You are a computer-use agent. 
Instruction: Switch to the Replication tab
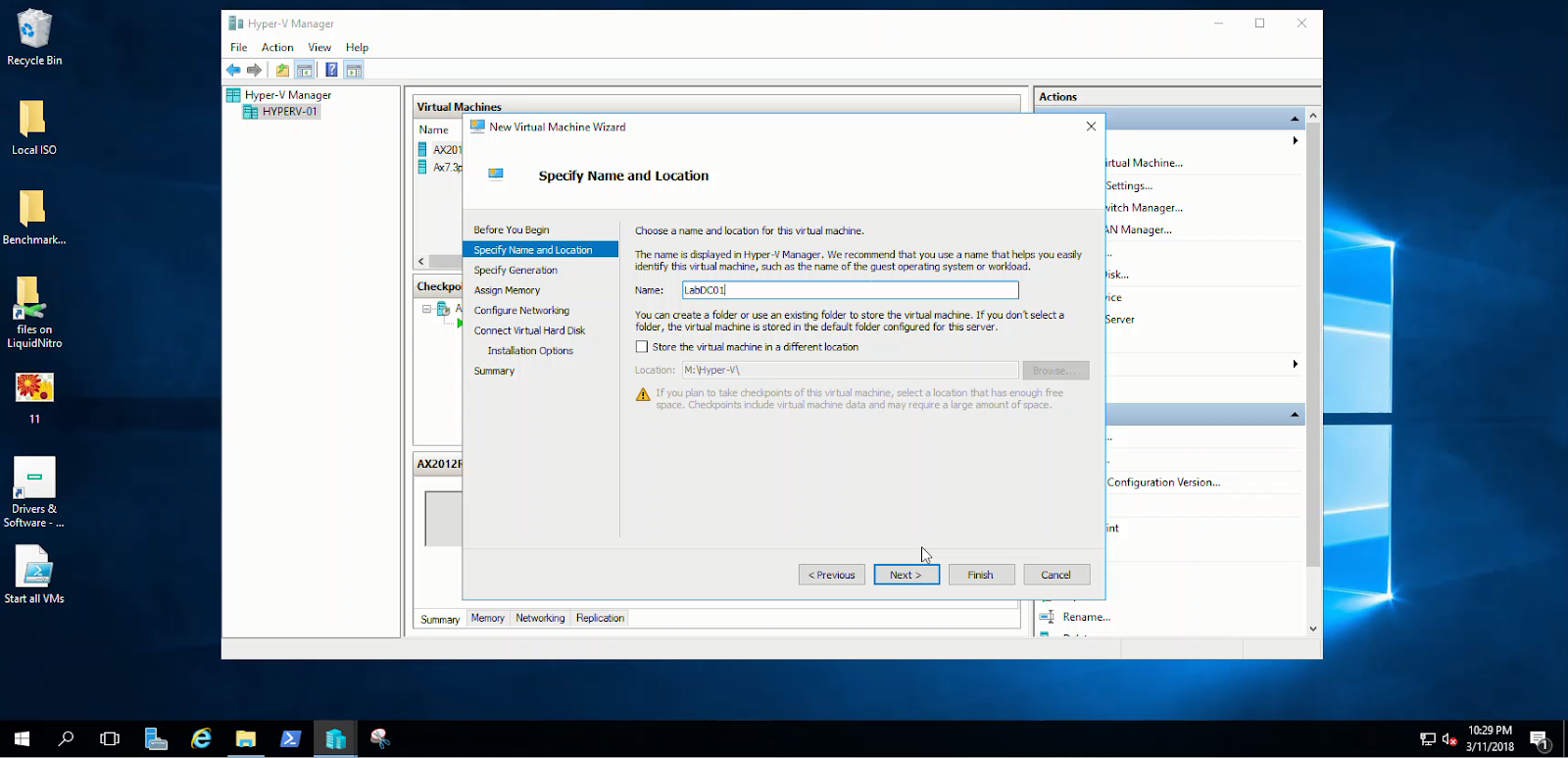(600, 618)
